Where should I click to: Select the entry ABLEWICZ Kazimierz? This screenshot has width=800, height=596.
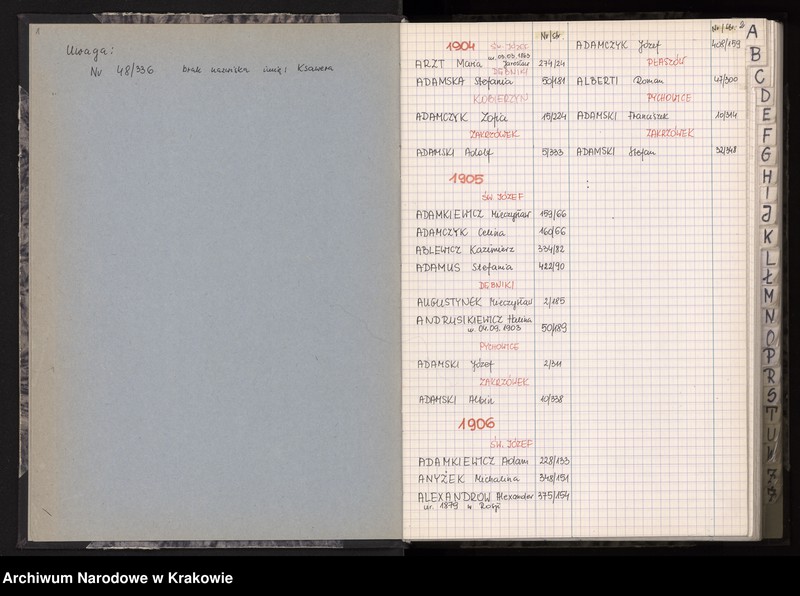click(x=465, y=250)
